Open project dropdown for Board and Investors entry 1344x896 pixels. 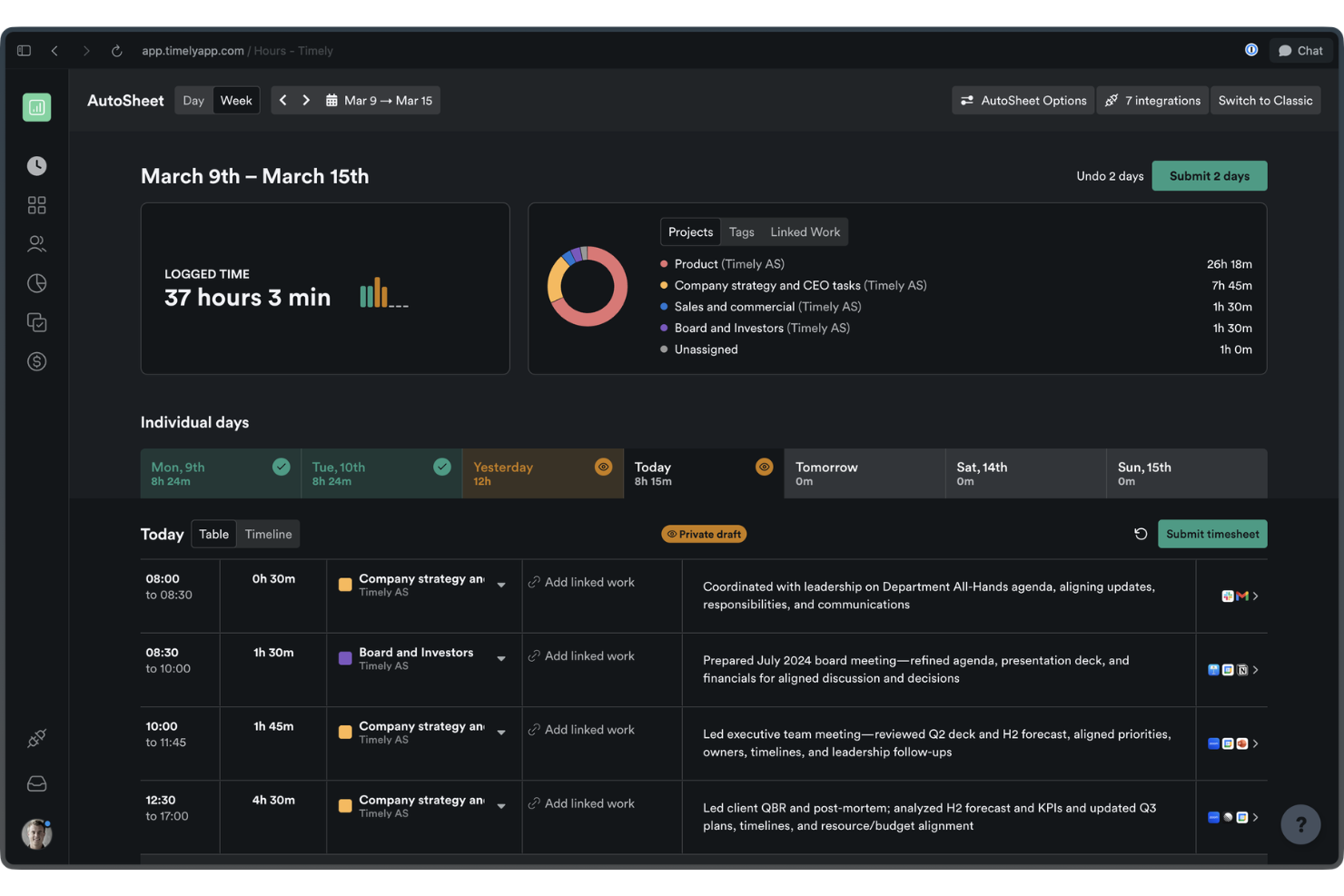(x=501, y=658)
